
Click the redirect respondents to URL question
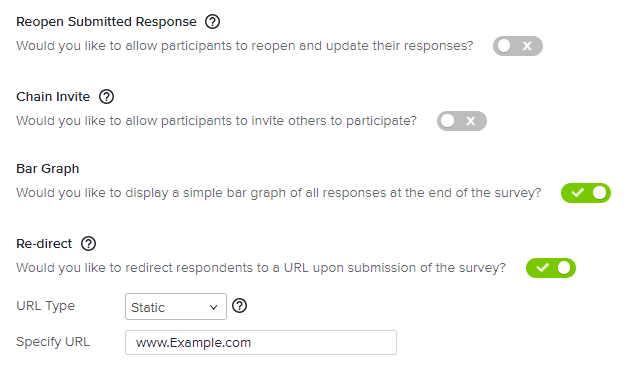click(261, 268)
